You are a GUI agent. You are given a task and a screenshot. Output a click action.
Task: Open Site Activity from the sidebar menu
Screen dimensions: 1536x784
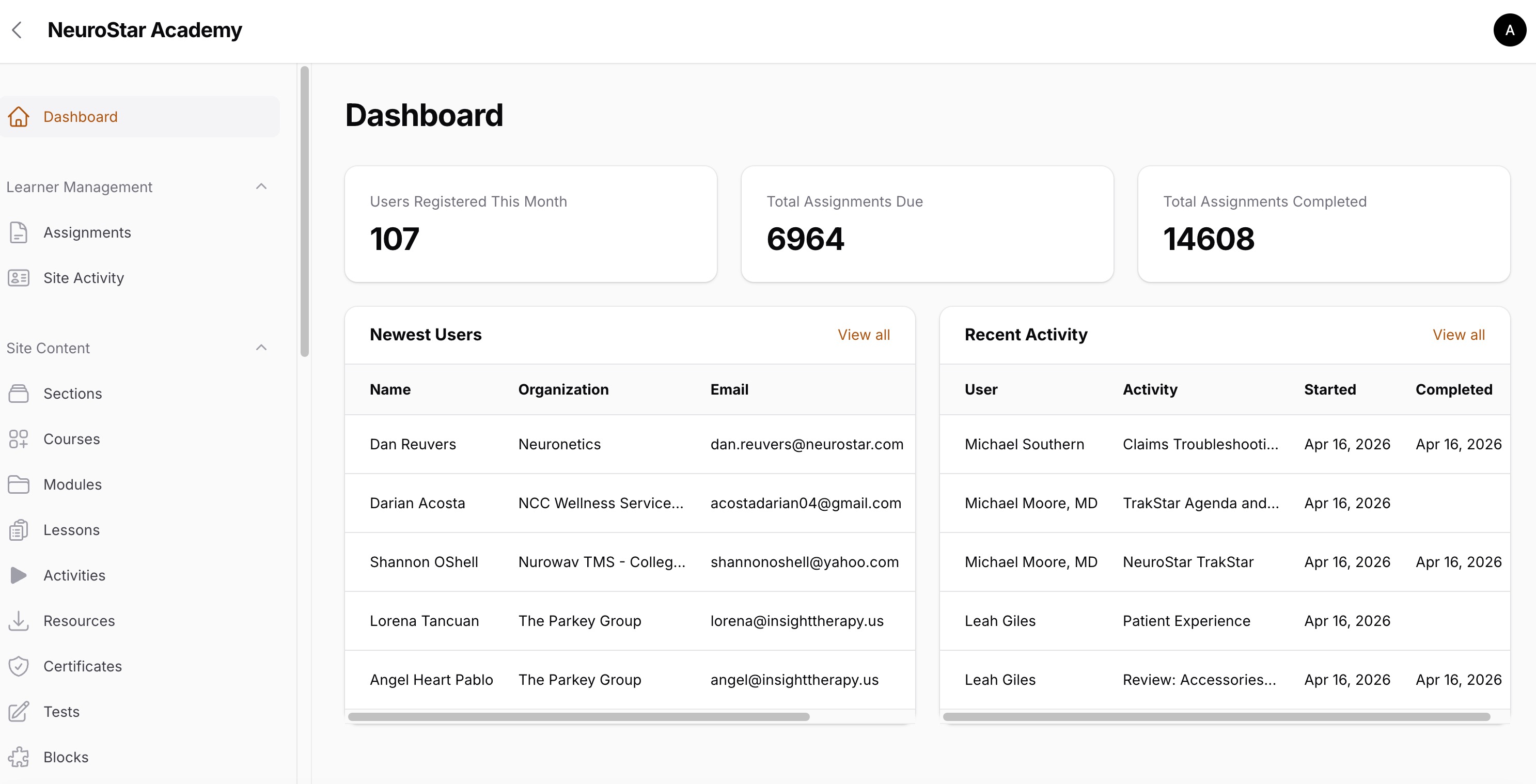[x=84, y=278]
